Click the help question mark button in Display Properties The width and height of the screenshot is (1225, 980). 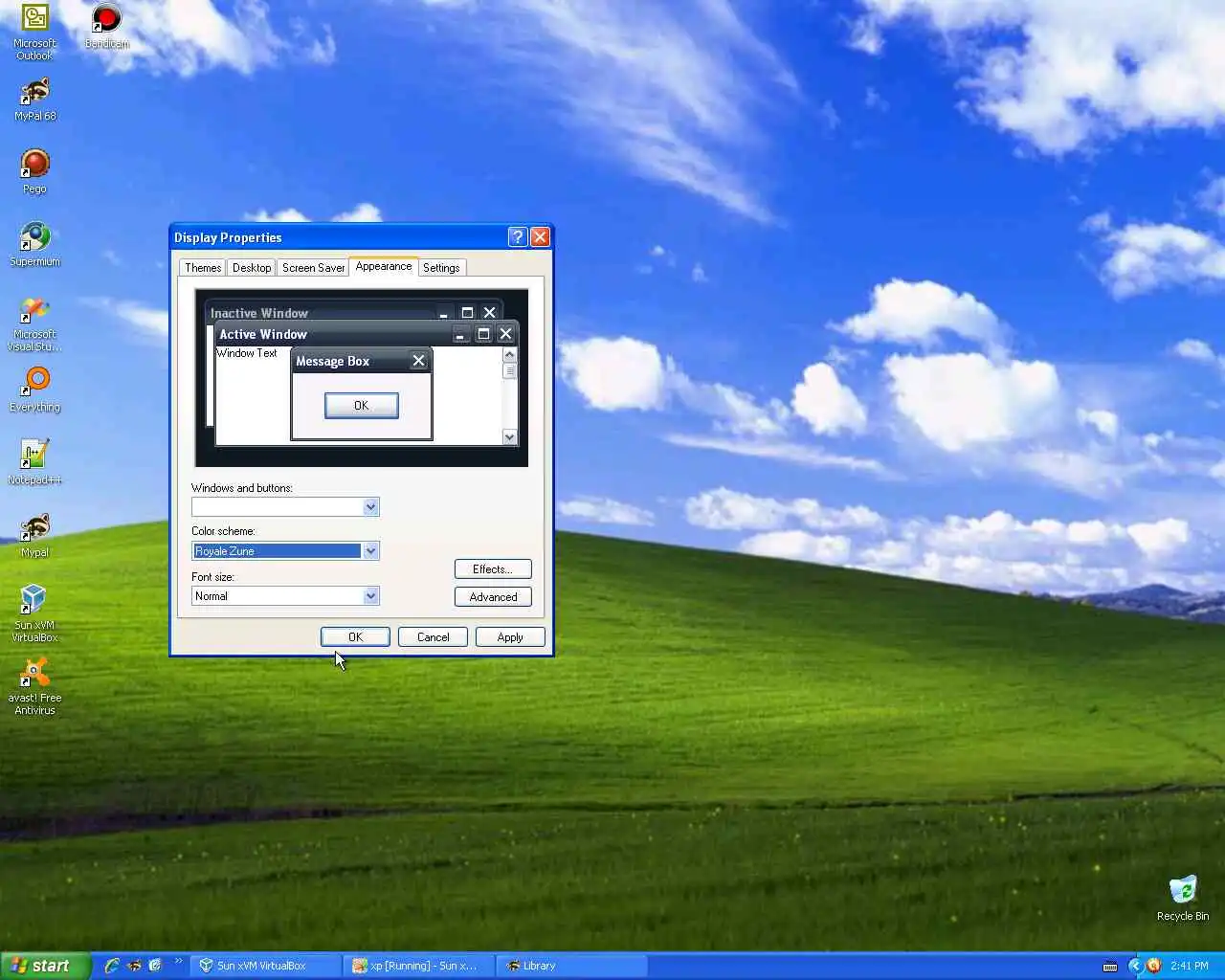[x=518, y=237]
